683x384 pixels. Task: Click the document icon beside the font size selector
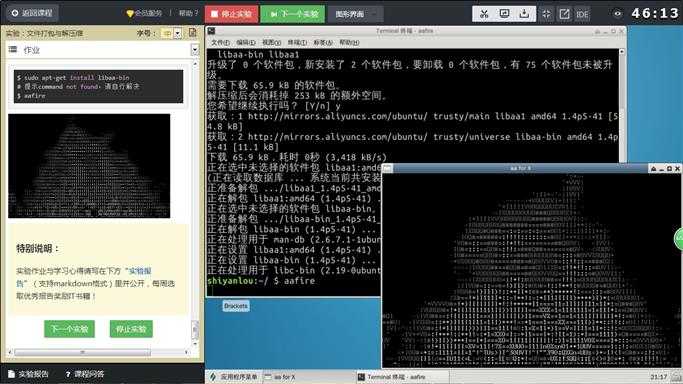click(193, 33)
